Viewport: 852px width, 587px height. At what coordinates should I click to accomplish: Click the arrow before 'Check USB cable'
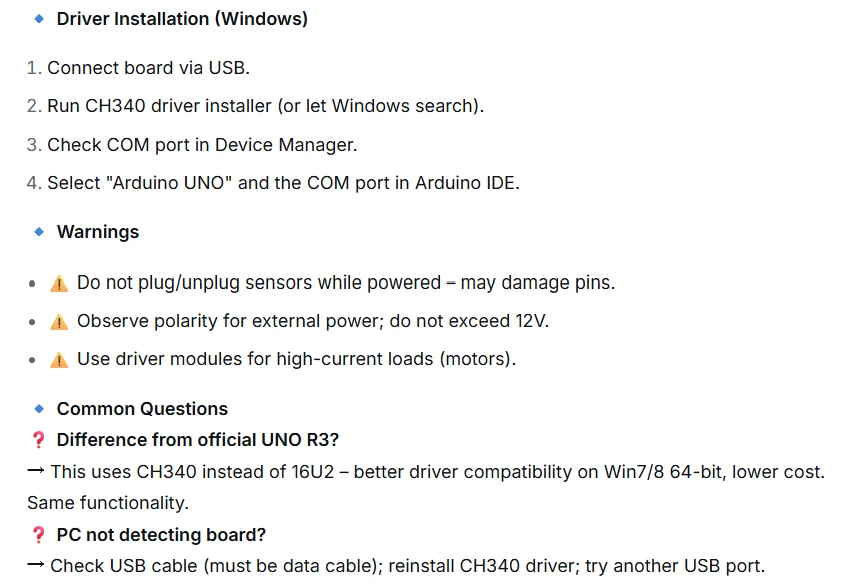35,565
